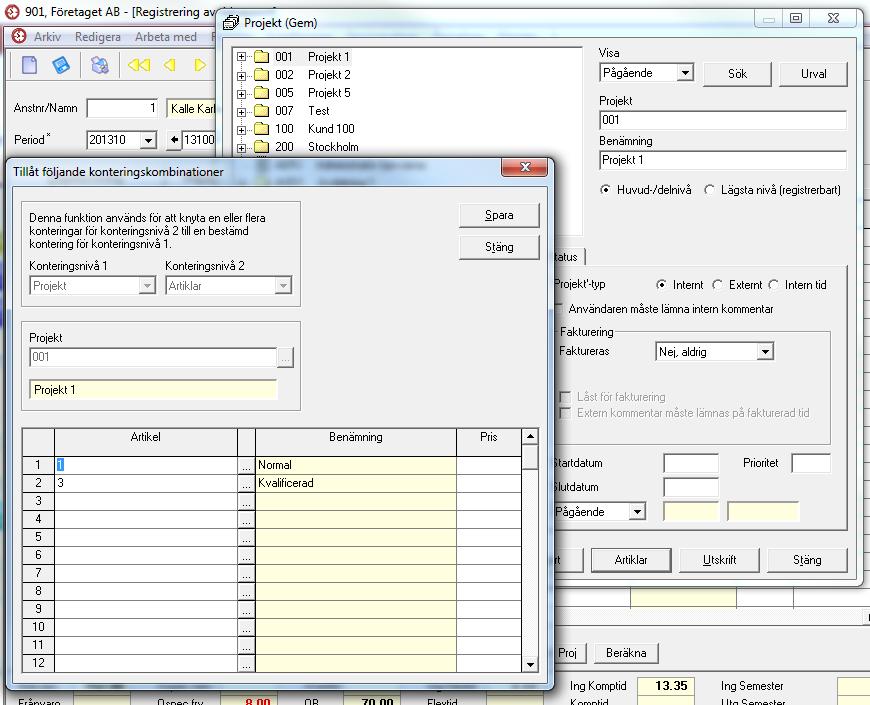Select Lägsta nivå (registrerbart) radio button
The image size is (870, 705).
709,190
